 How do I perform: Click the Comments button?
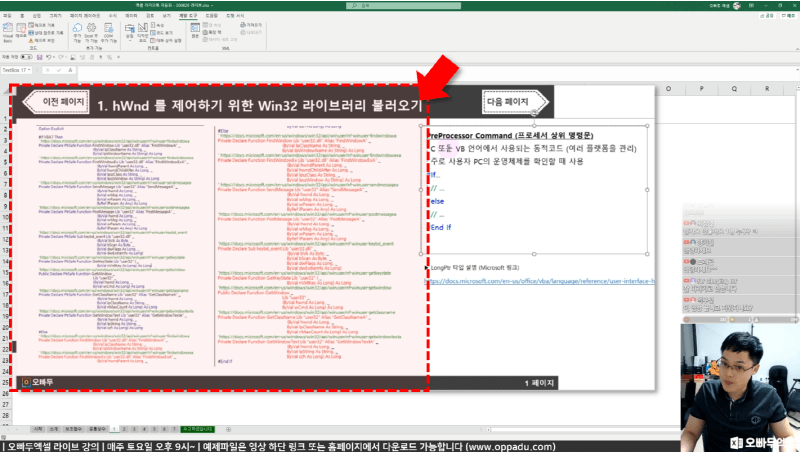point(788,16)
